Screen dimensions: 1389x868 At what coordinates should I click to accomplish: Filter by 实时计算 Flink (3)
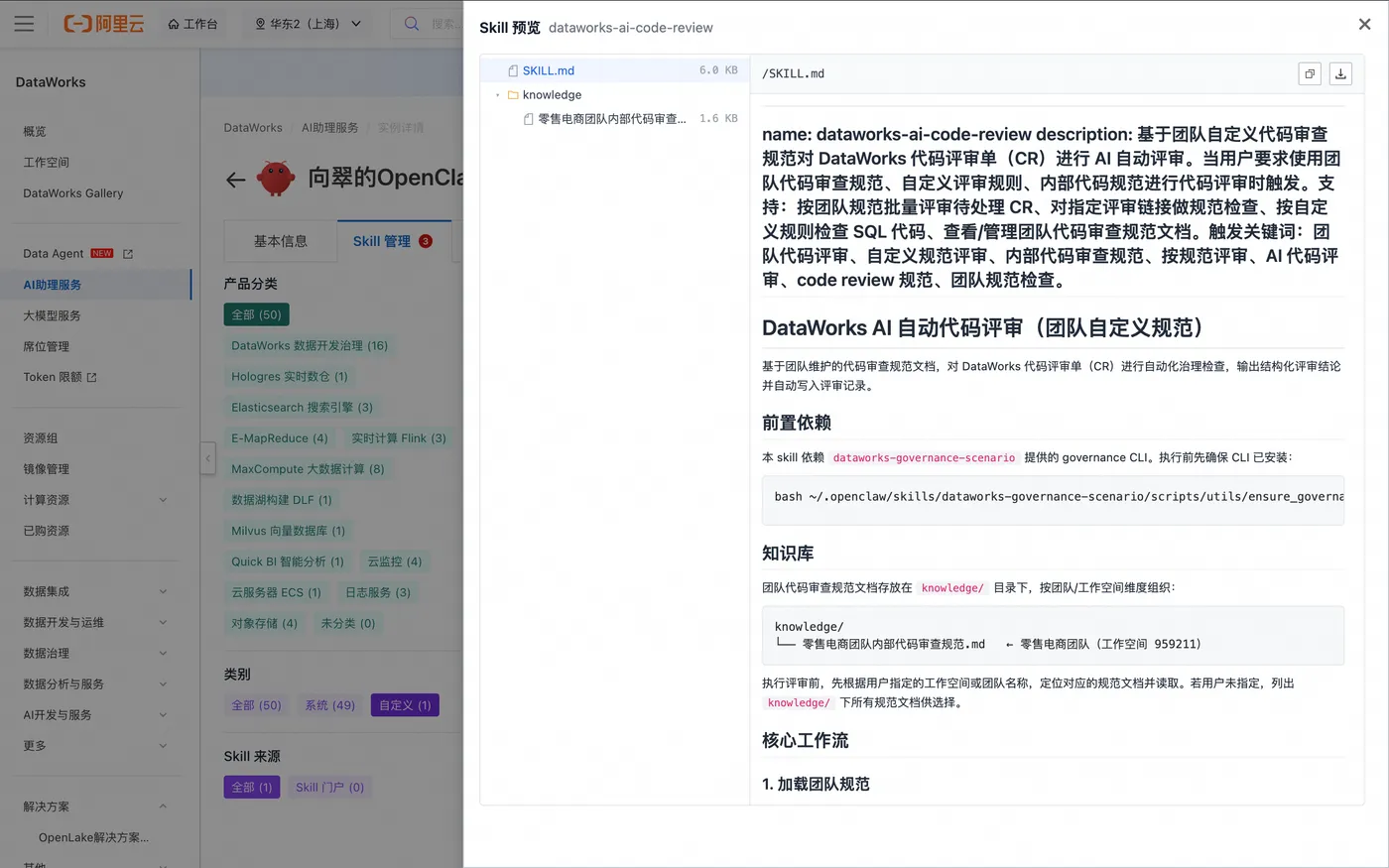pos(399,437)
